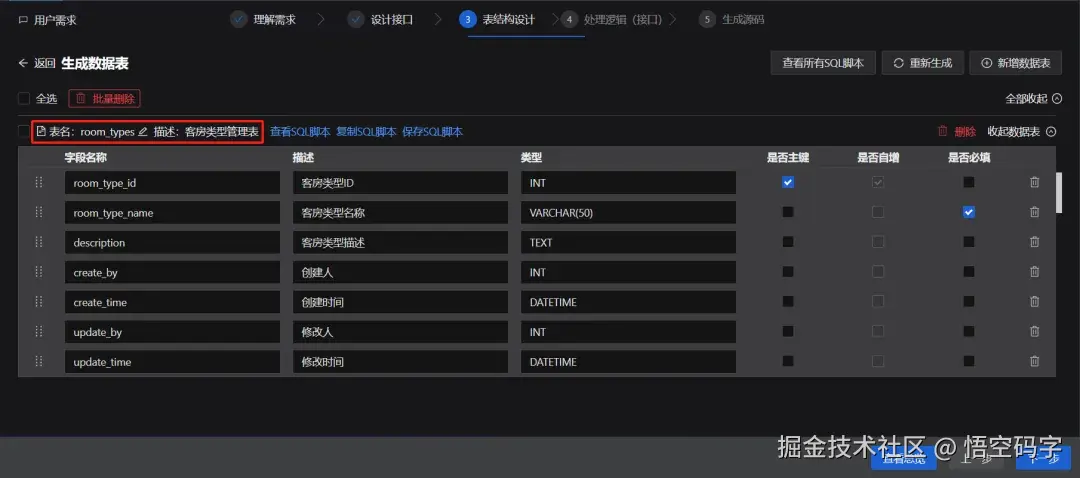The image size is (1080, 478).
Task: Edit type input VARCHAR(50)
Action: (628, 212)
